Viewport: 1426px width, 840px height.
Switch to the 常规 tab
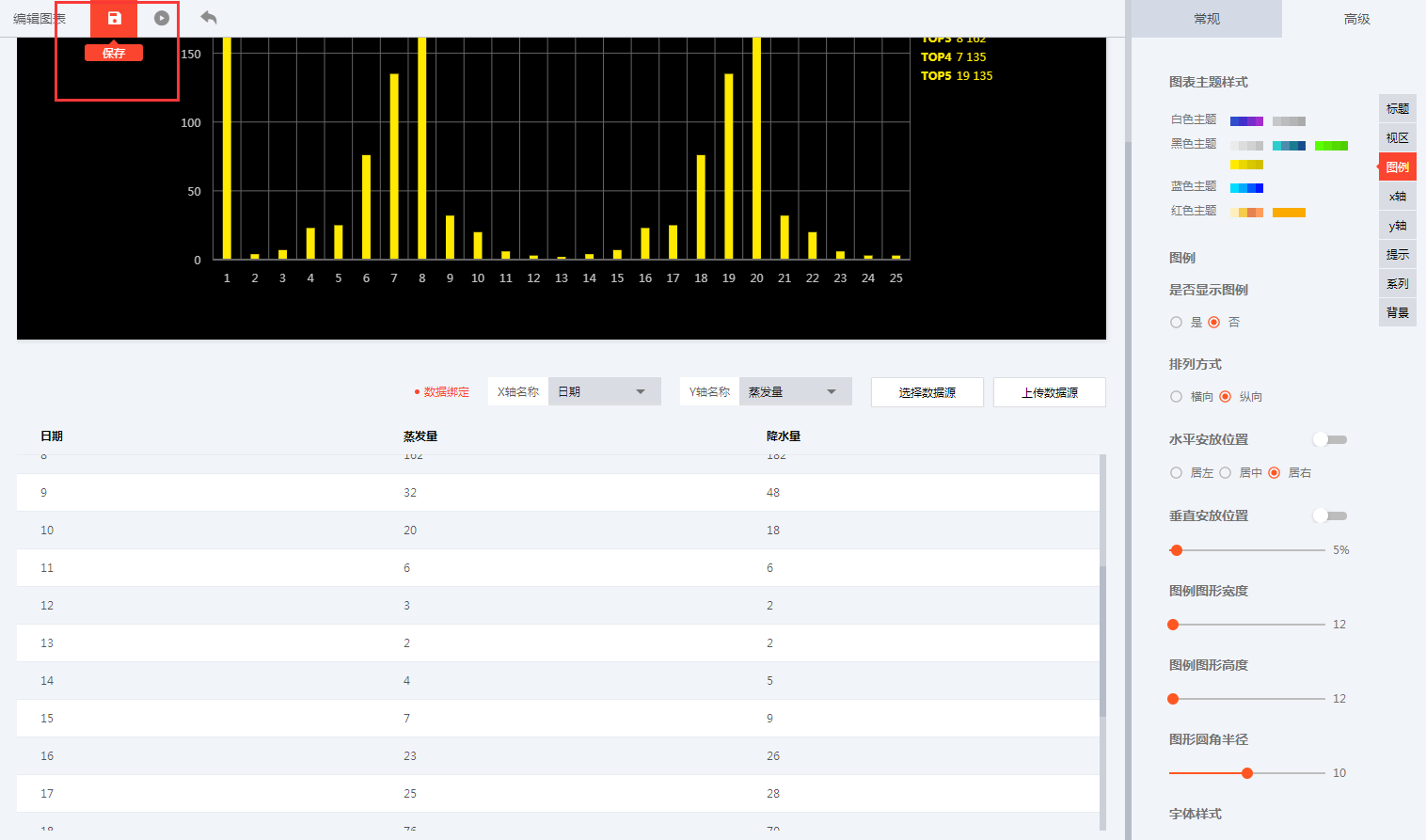pos(1207,19)
